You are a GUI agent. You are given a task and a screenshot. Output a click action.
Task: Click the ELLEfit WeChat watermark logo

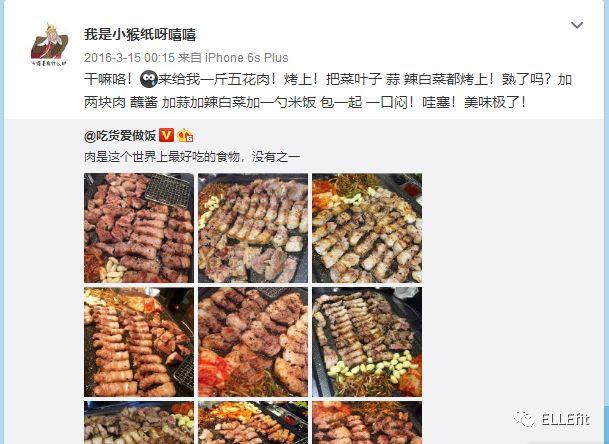click(x=552, y=419)
